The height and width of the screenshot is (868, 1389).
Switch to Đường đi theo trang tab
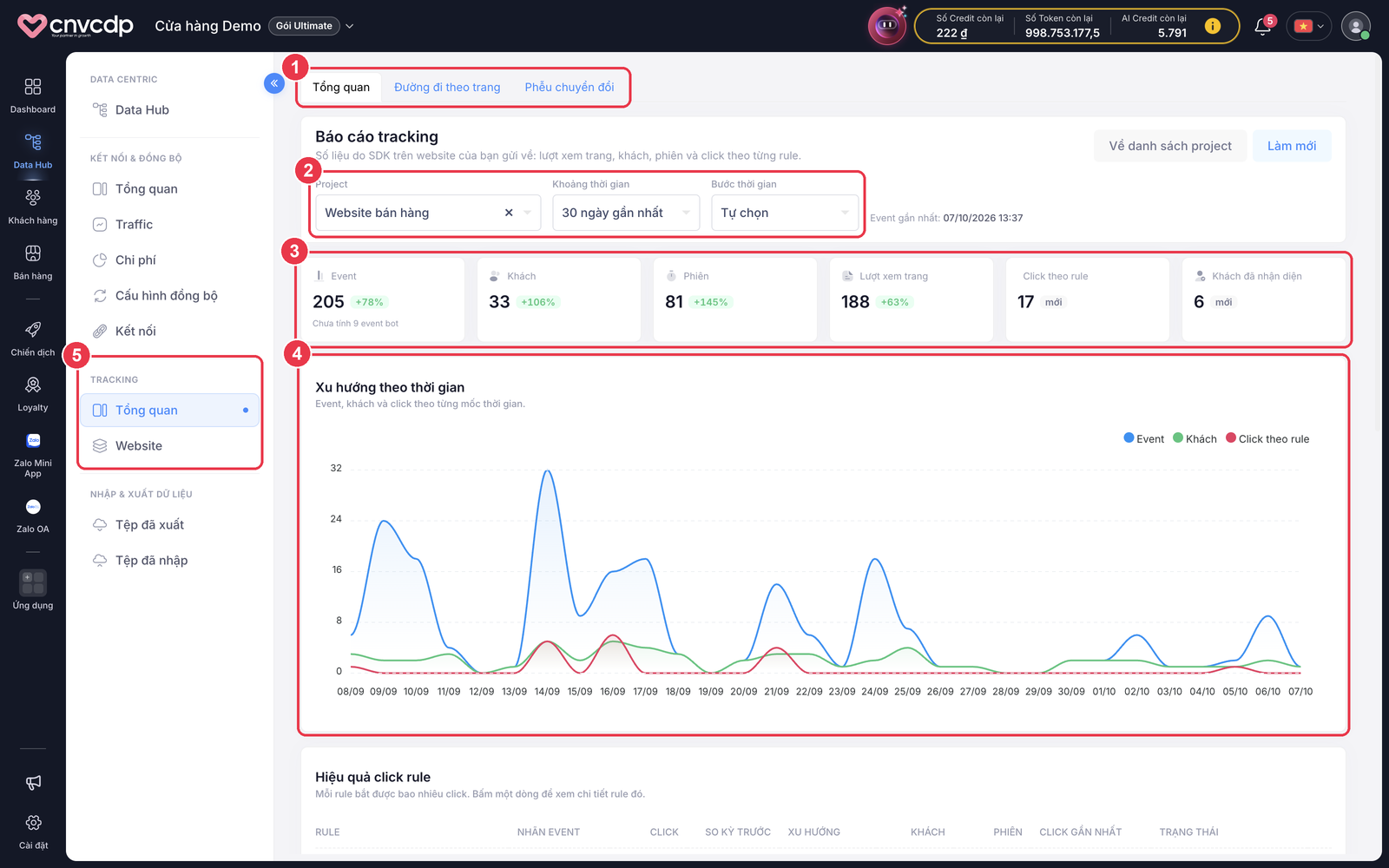[447, 87]
